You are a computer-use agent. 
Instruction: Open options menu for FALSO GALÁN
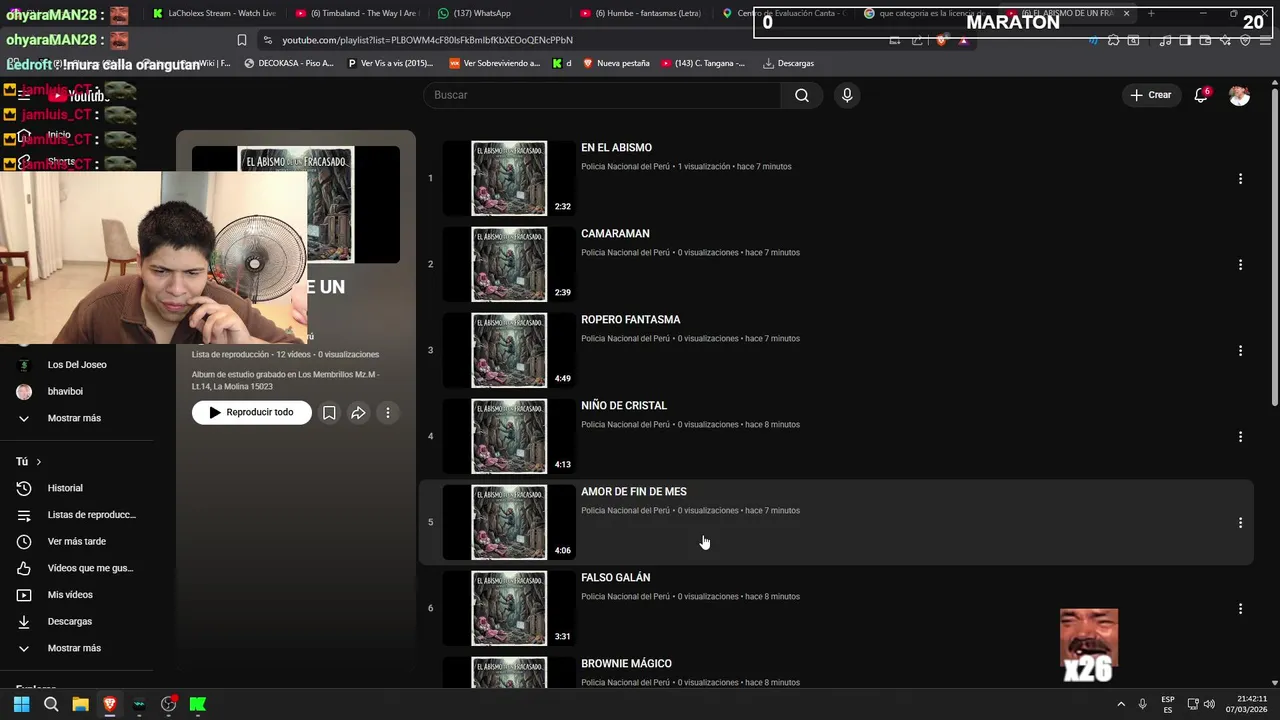(1240, 609)
